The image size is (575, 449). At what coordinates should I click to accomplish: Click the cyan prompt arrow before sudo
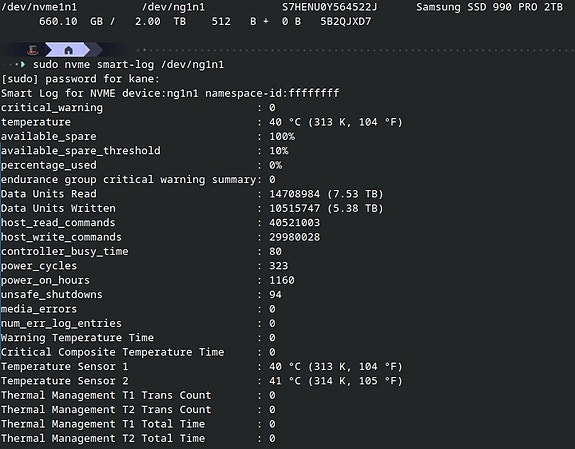click(23, 65)
